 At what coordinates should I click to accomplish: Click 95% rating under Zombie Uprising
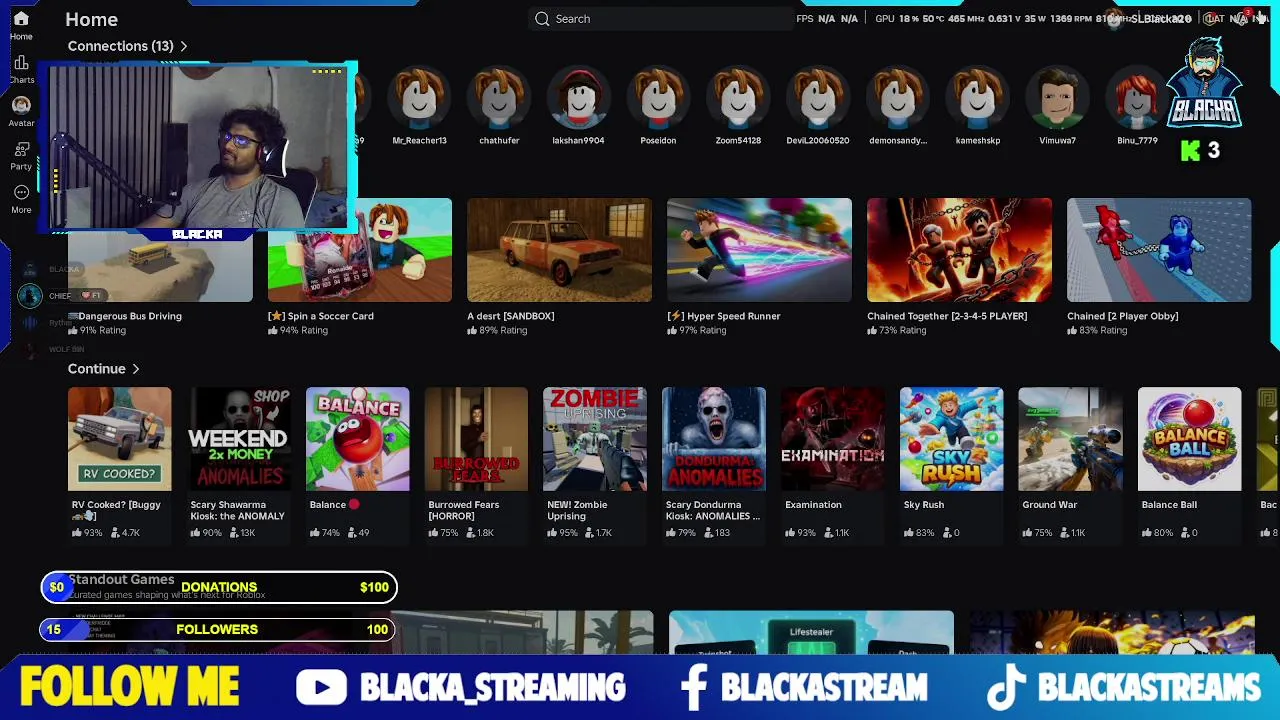(562, 533)
